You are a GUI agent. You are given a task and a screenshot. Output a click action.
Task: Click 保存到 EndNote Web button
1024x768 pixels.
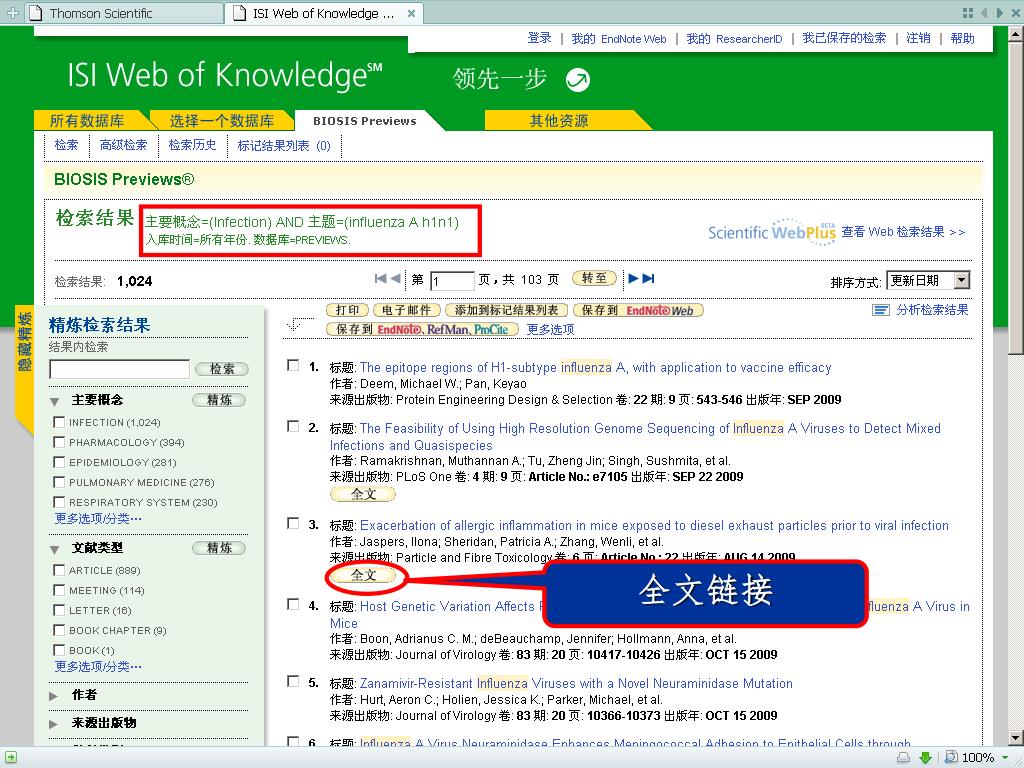[x=638, y=310]
